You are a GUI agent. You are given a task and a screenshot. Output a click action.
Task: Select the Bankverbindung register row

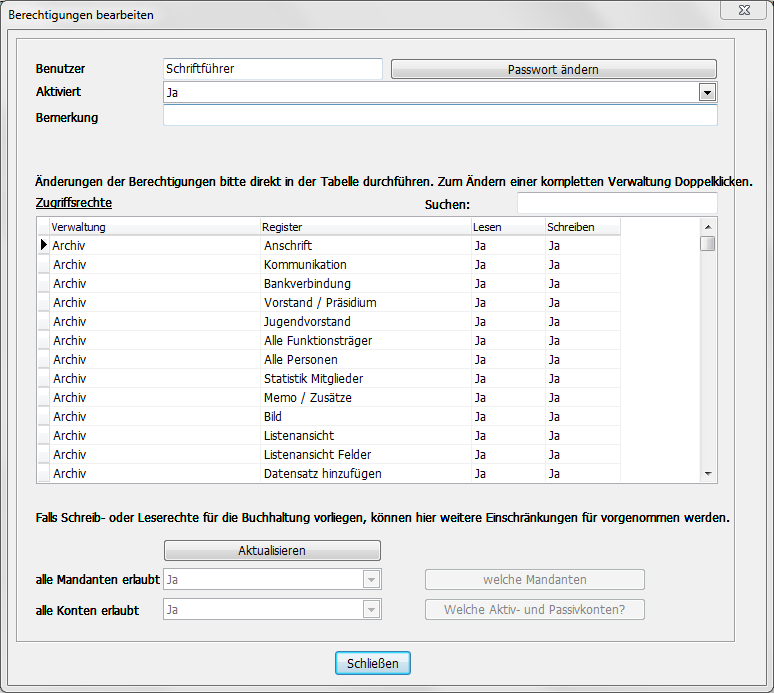pyautogui.click(x=307, y=284)
